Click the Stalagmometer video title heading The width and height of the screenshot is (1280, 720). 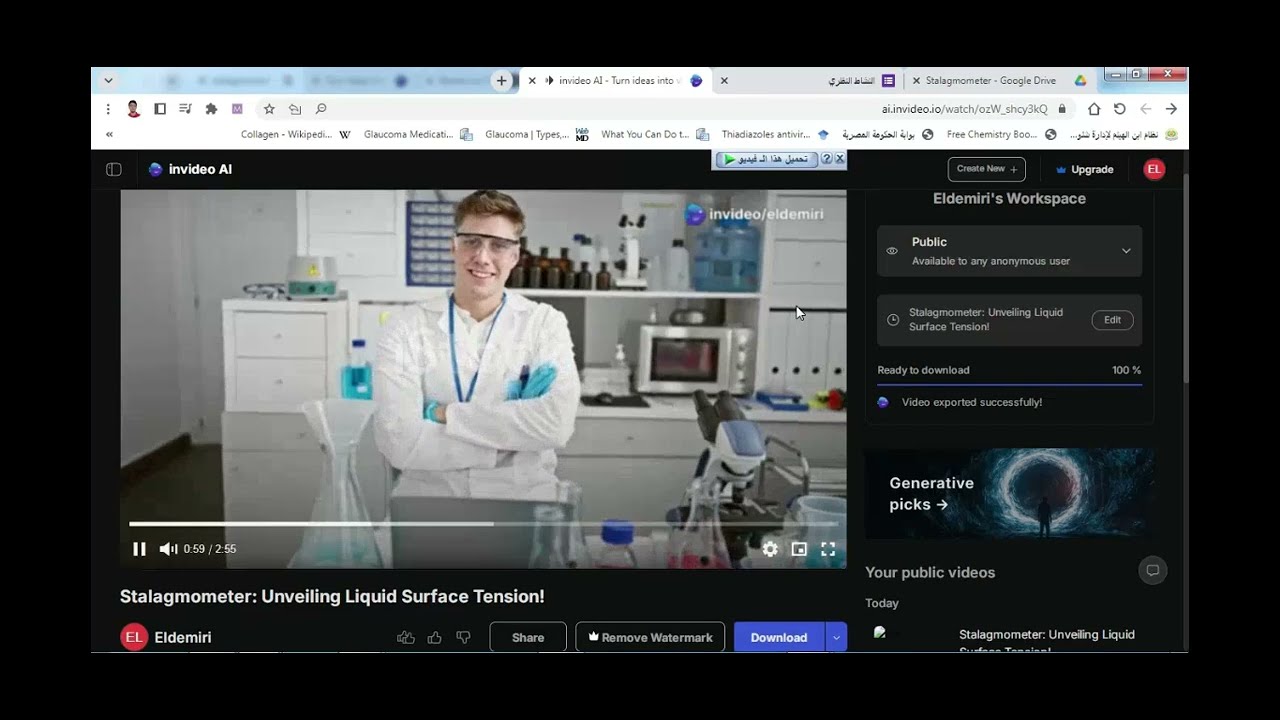[x=332, y=597]
